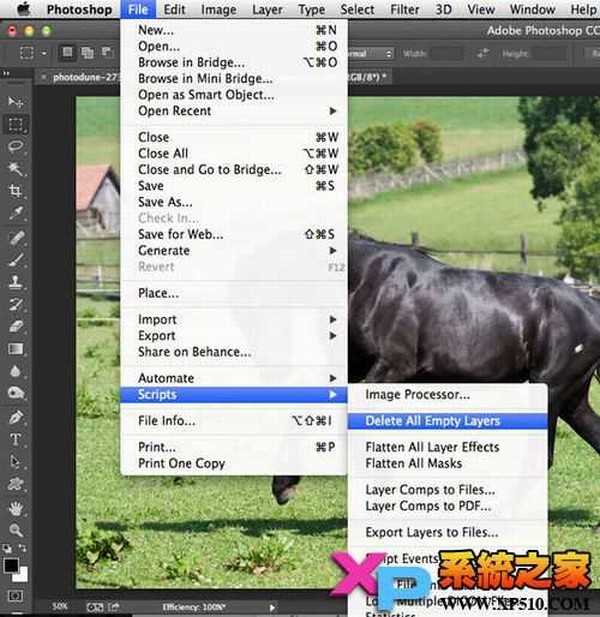Select the Eyedropper tool

point(16,213)
